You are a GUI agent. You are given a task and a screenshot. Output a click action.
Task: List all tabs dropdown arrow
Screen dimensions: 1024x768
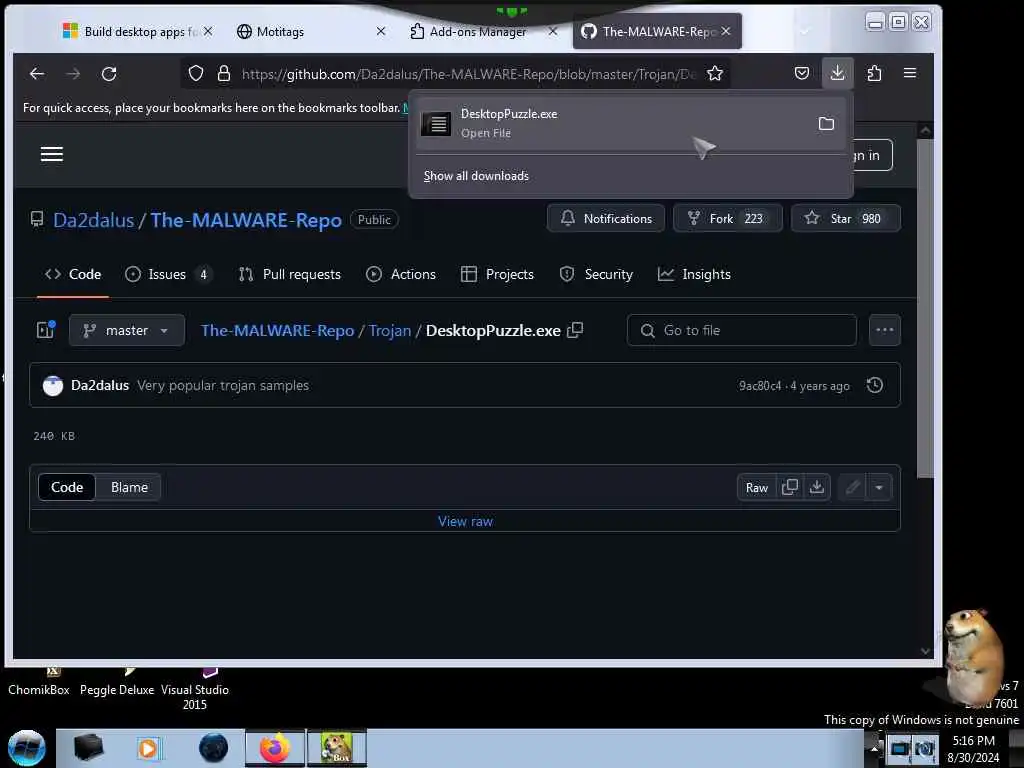(805, 31)
